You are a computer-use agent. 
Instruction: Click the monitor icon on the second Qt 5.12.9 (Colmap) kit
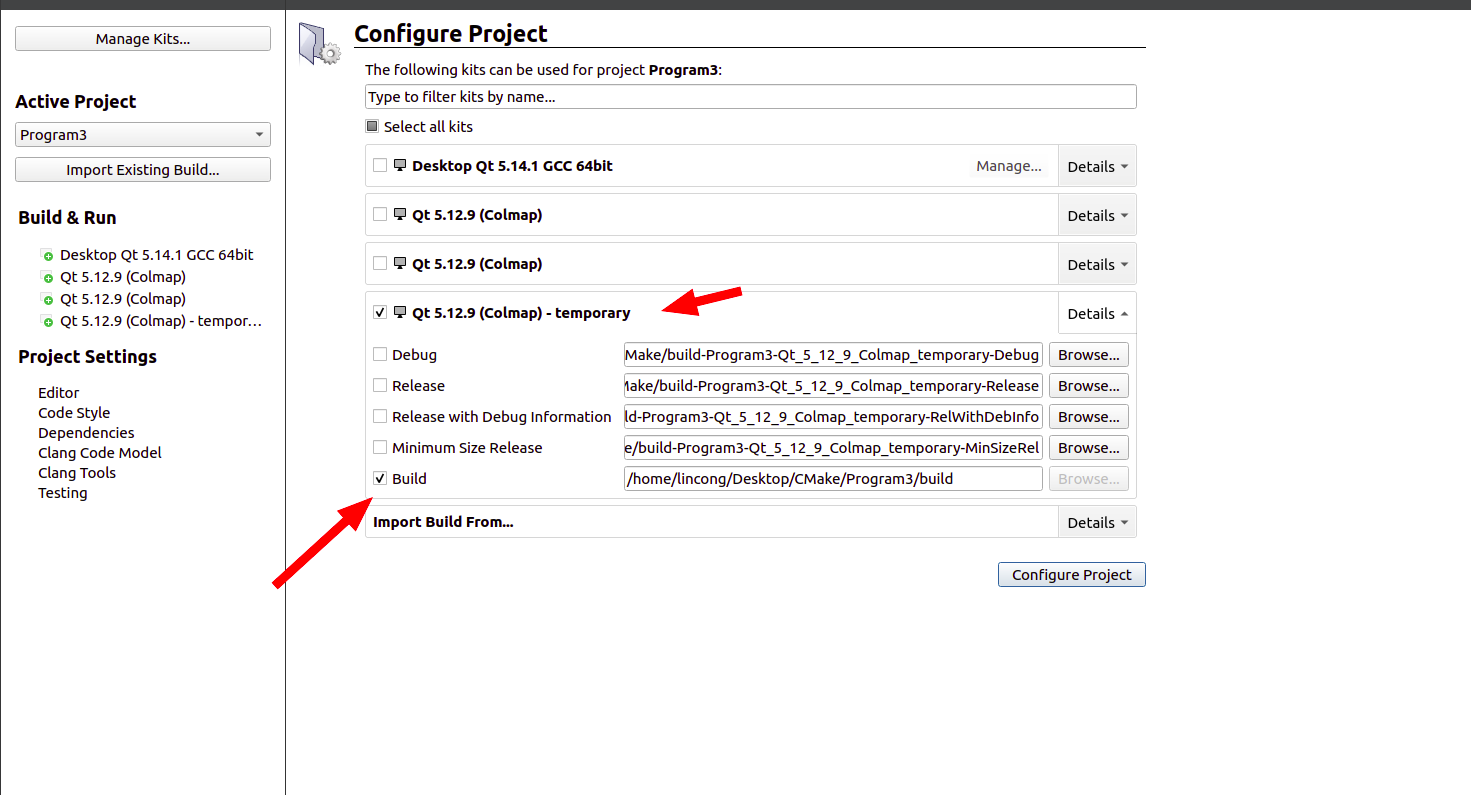(x=400, y=263)
